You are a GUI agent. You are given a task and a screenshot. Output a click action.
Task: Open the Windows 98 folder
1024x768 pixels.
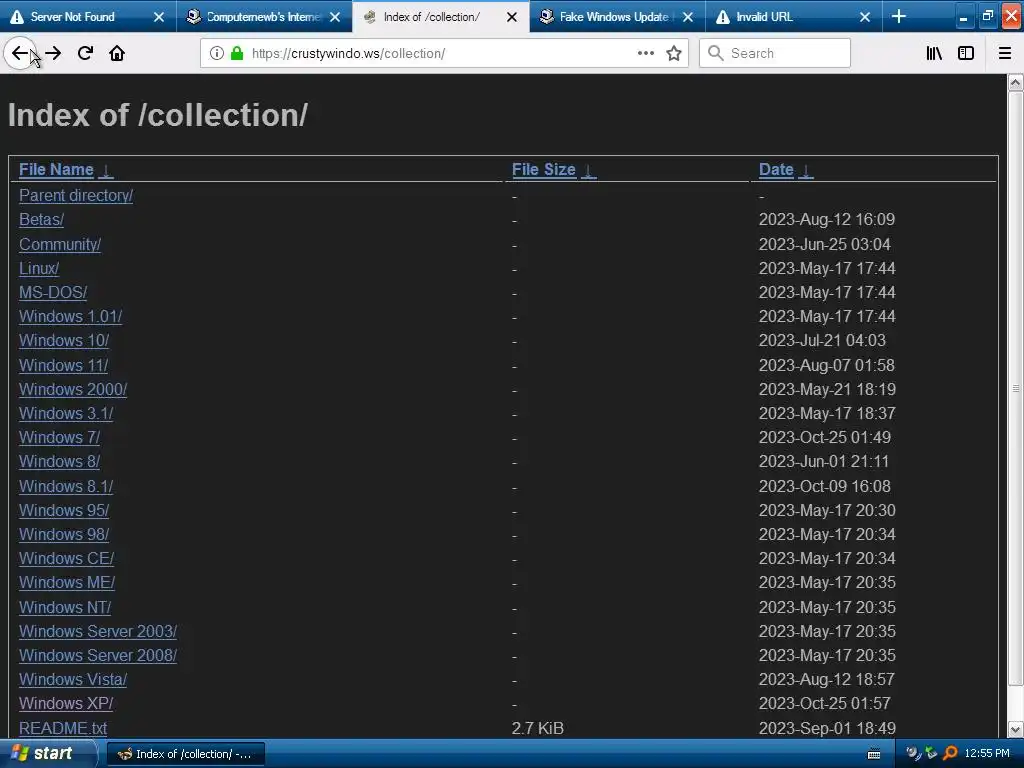click(64, 535)
